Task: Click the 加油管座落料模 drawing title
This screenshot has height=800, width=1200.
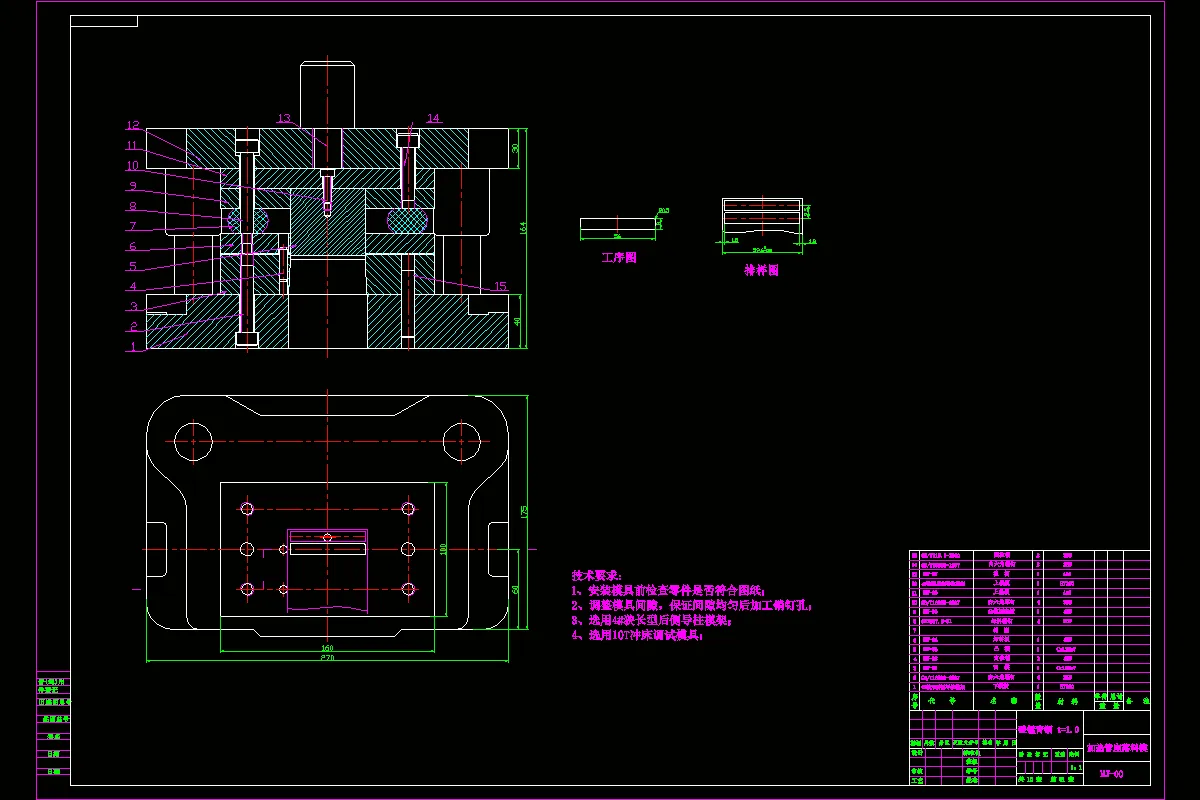Action: (1117, 747)
